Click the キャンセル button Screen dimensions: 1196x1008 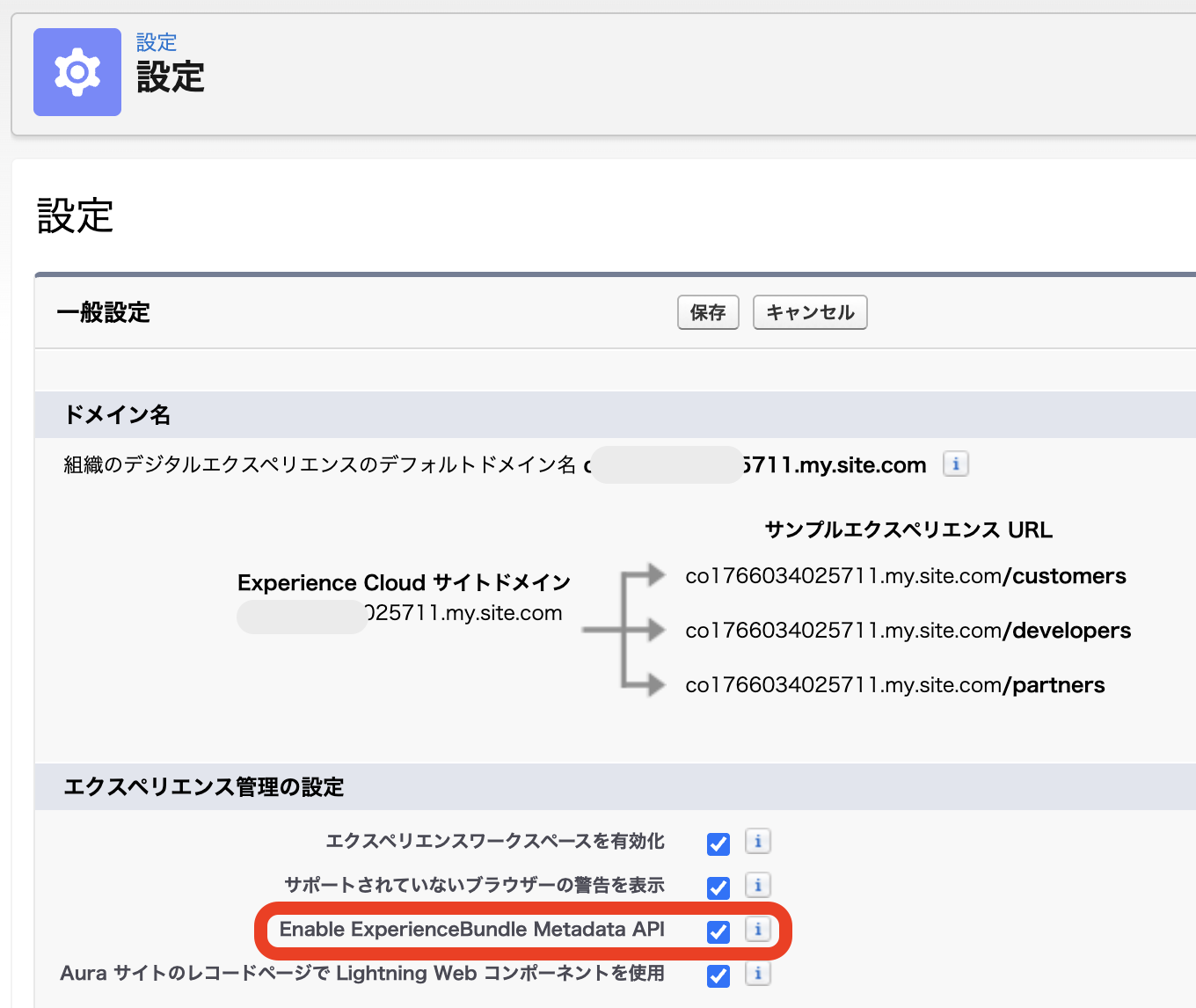(809, 312)
